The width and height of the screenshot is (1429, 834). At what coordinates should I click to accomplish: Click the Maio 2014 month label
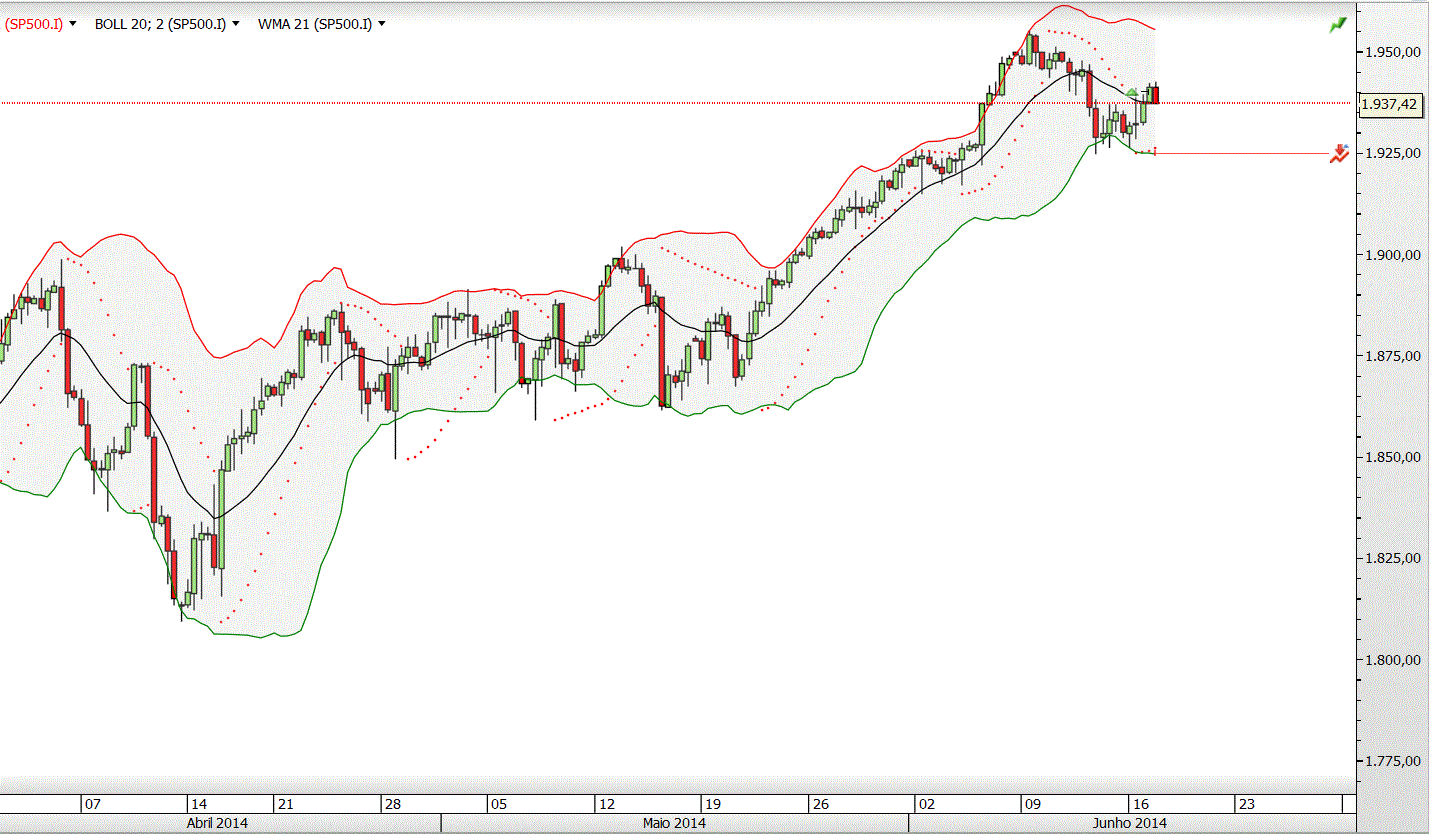[674, 823]
